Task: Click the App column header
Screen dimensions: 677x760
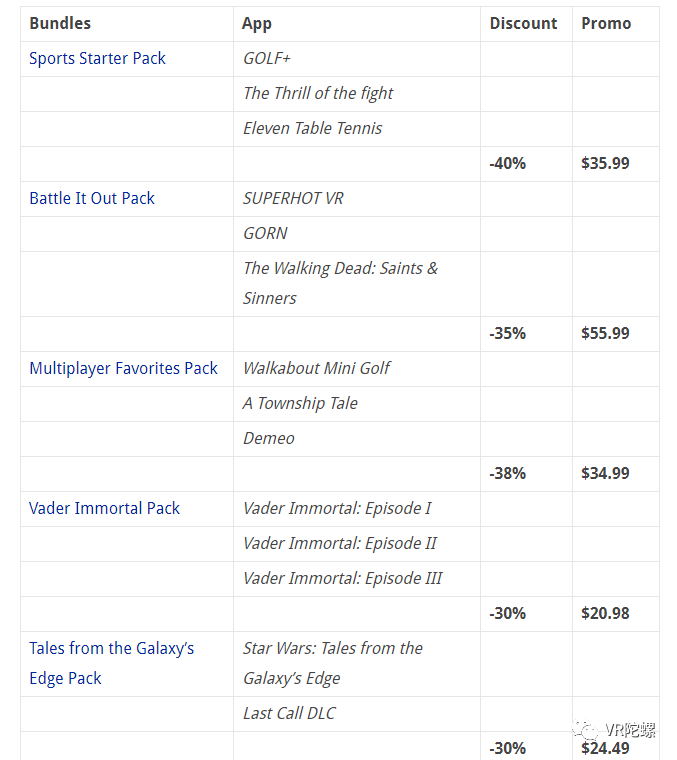Action: coord(257,23)
